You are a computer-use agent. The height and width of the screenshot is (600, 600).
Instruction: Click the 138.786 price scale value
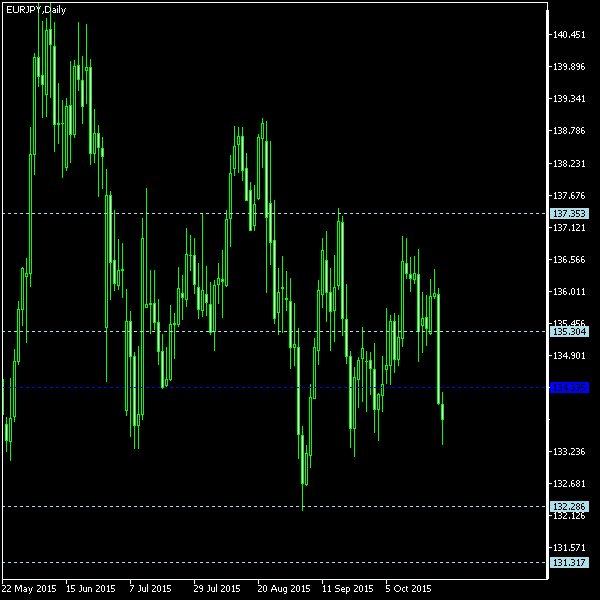click(569, 131)
